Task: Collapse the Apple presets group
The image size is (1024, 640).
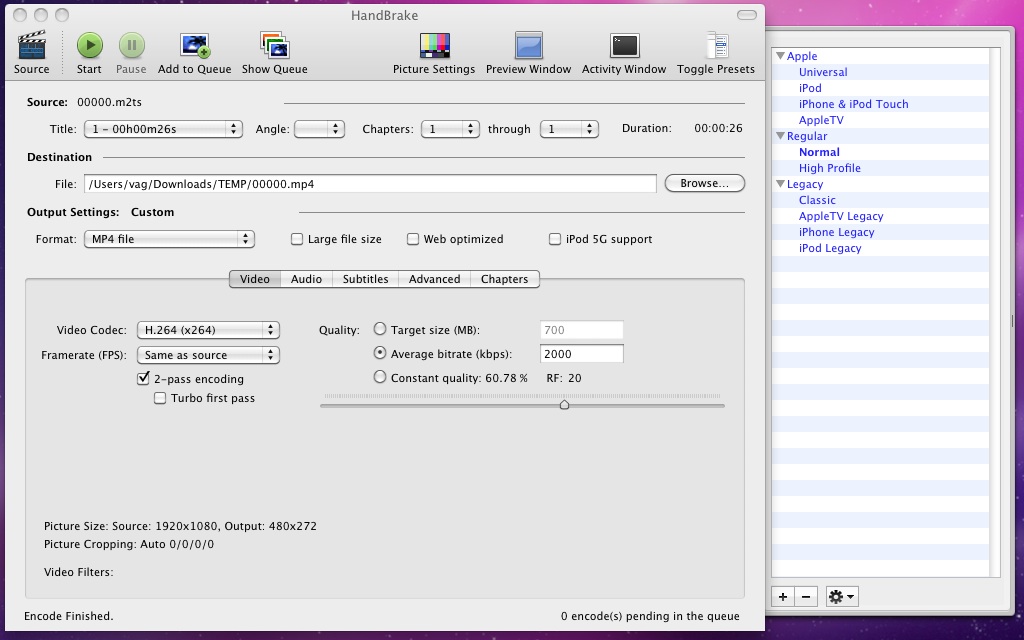Action: 780,56
